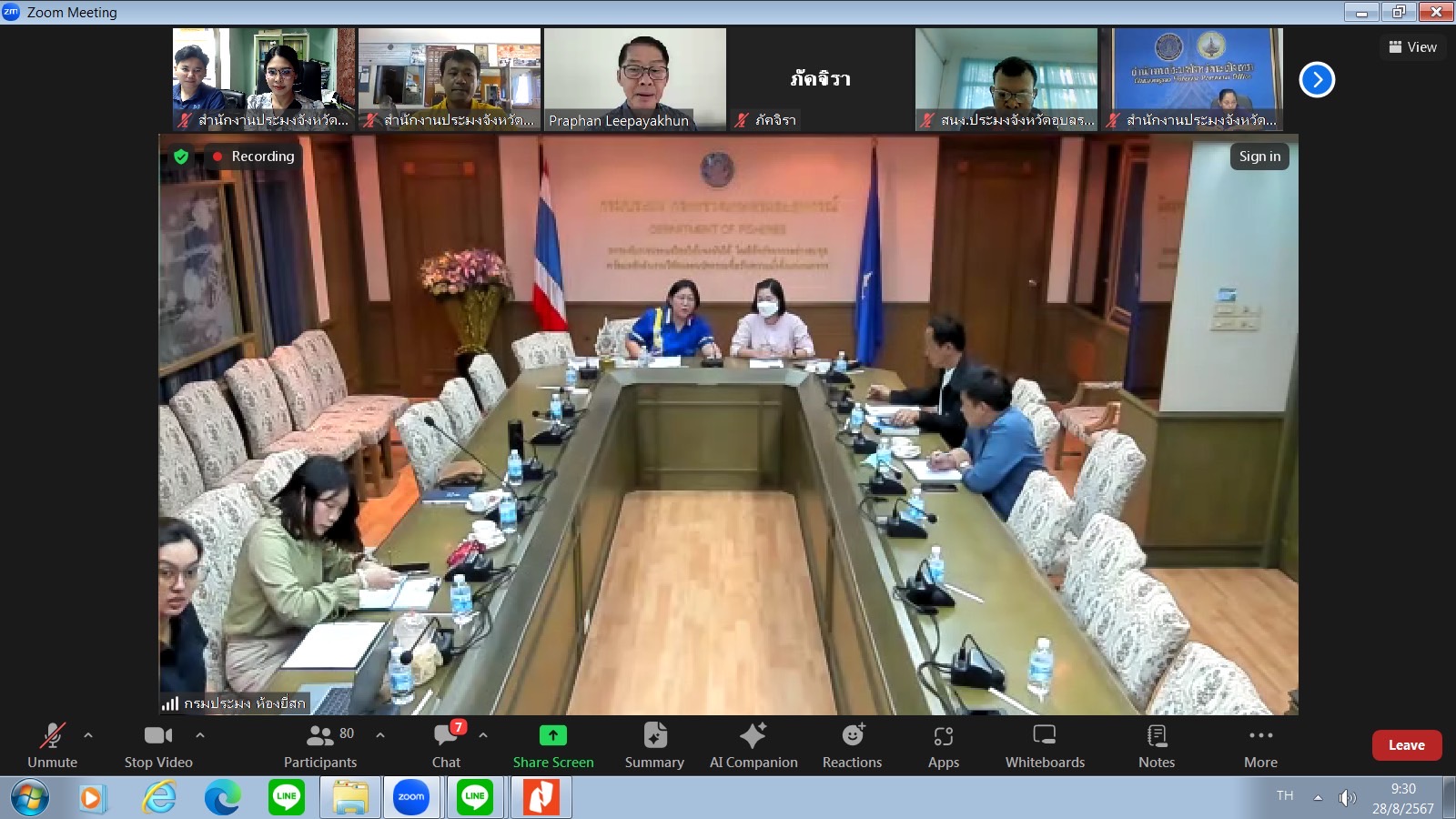
Task: Open File Explorer folder in taskbar
Action: pyautogui.click(x=350, y=798)
